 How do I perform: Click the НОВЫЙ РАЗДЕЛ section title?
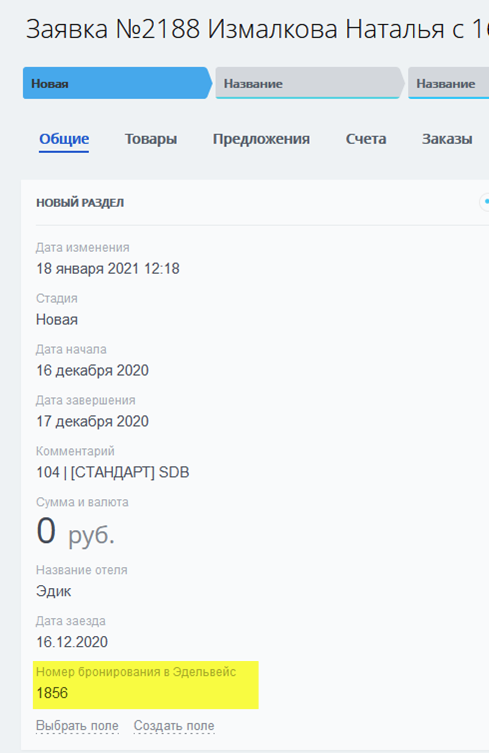pos(80,203)
